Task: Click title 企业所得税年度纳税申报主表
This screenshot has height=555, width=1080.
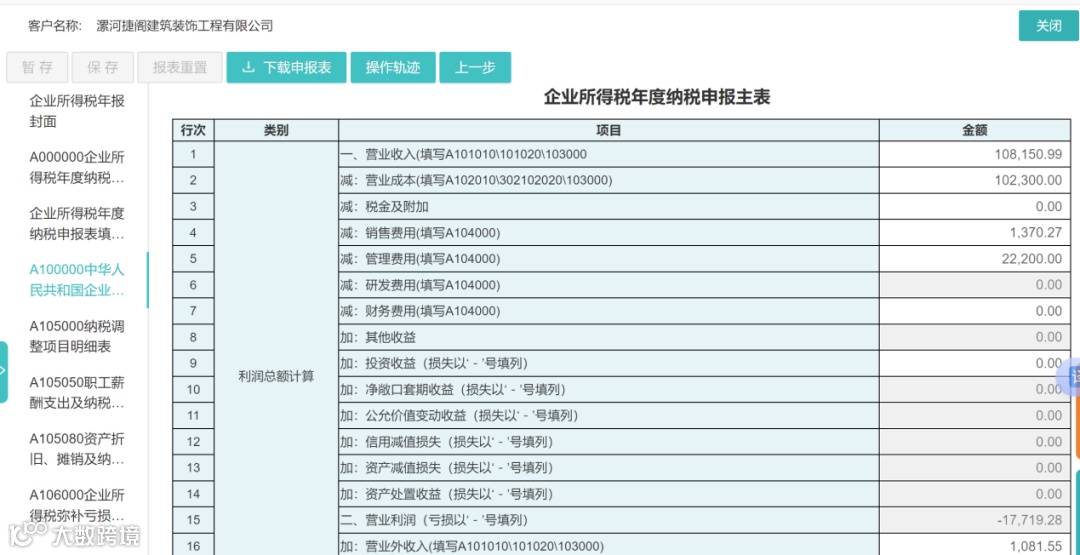Action: coord(656,98)
